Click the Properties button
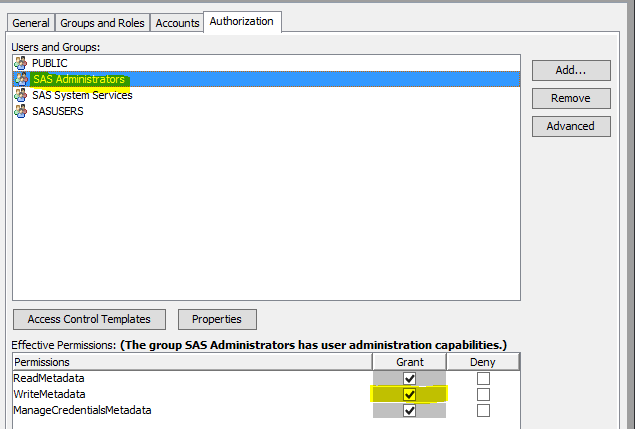 (x=217, y=320)
